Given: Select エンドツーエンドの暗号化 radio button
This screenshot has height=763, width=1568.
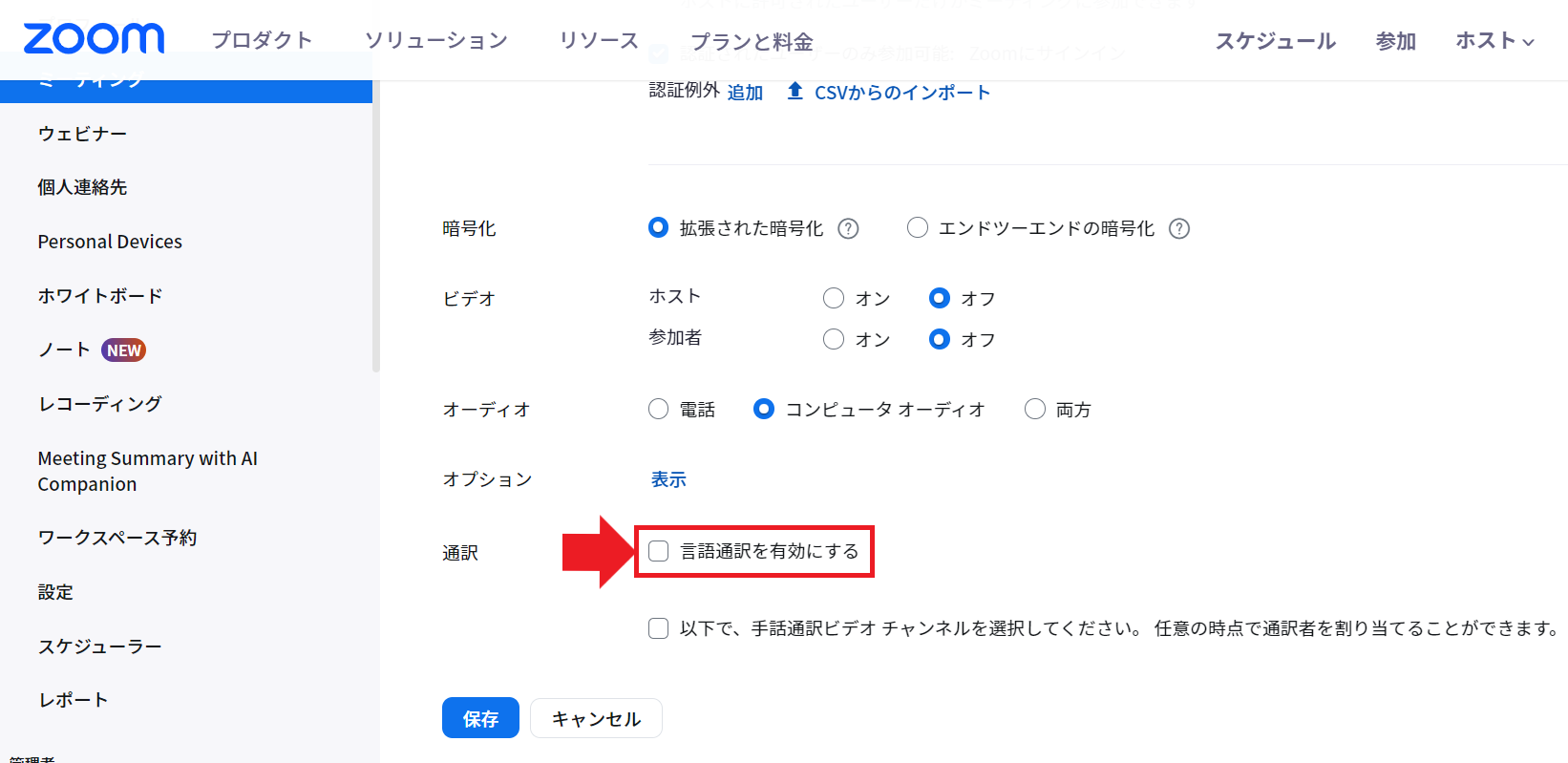Looking at the screenshot, I should 918,227.
